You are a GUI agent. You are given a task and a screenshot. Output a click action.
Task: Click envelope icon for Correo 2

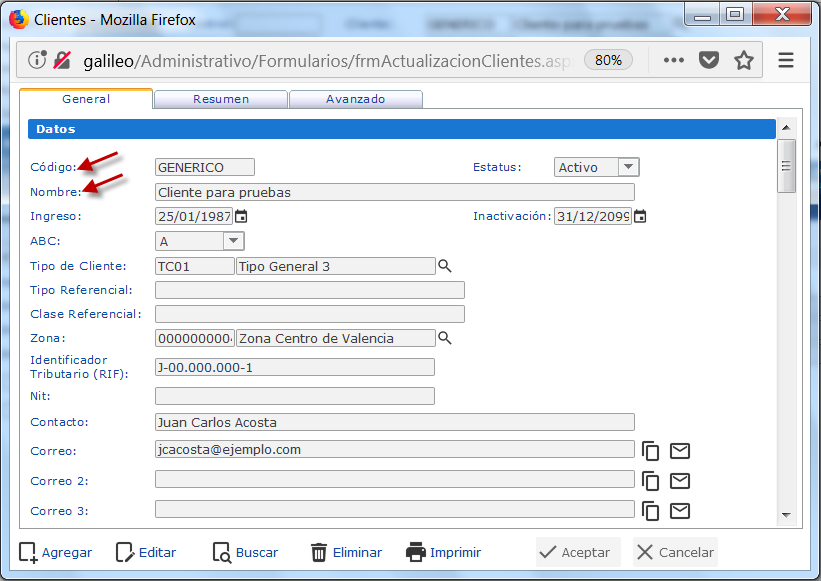pyautogui.click(x=680, y=481)
